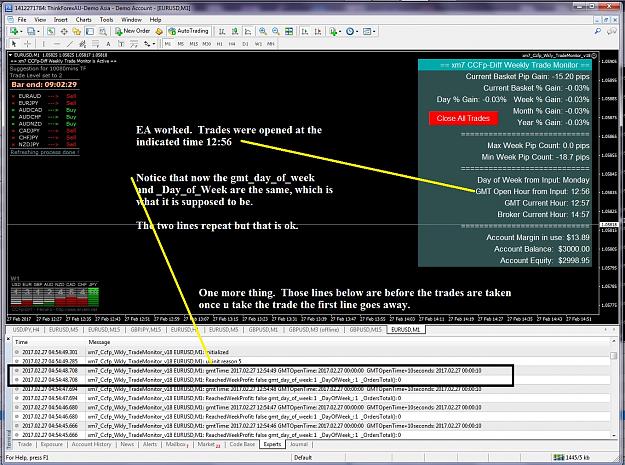This screenshot has height=465, width=625.
Task: Click the New Chart toolbar icon
Action: pyautogui.click(x=14, y=31)
